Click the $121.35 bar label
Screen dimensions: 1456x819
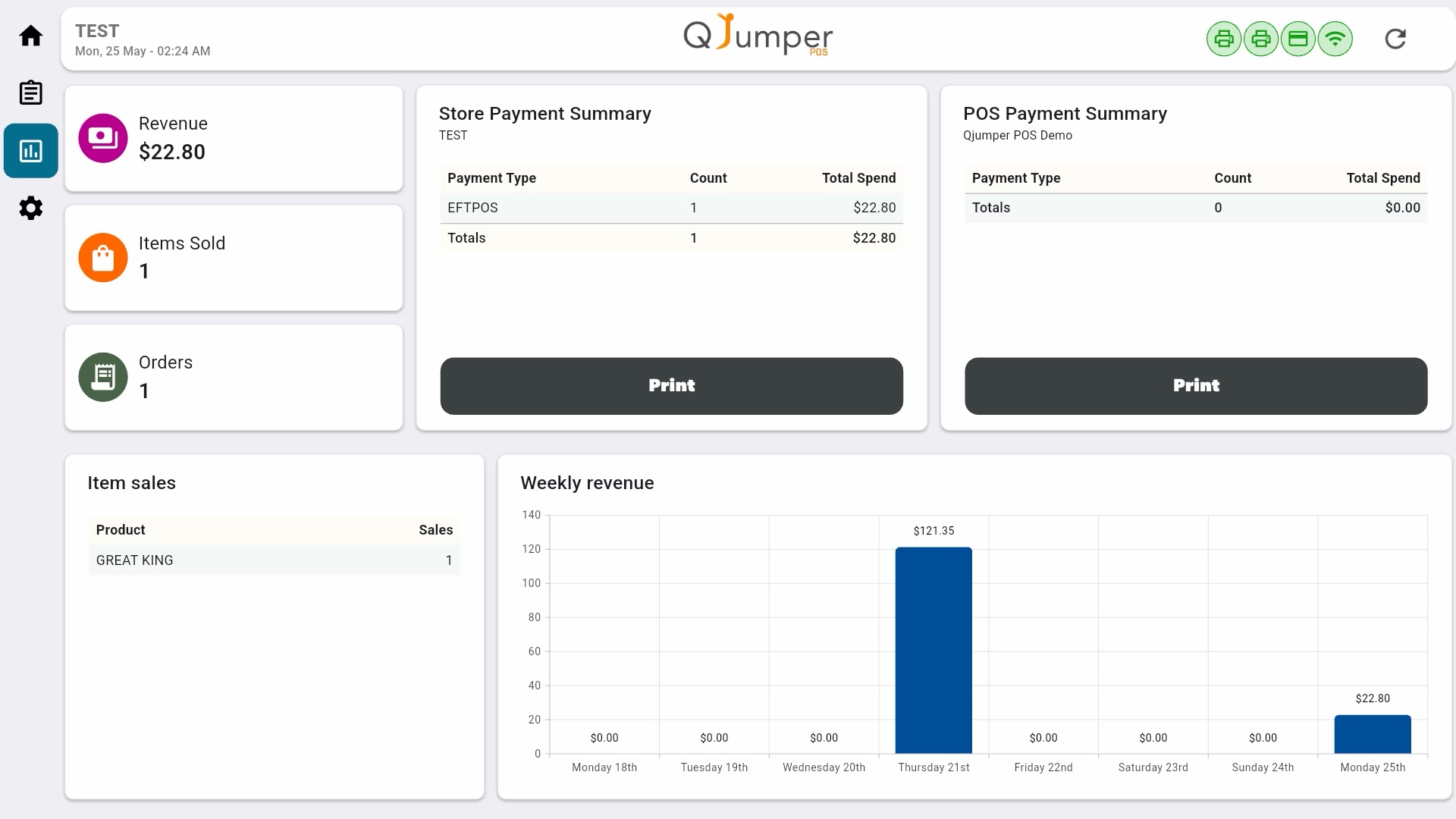[x=934, y=531]
